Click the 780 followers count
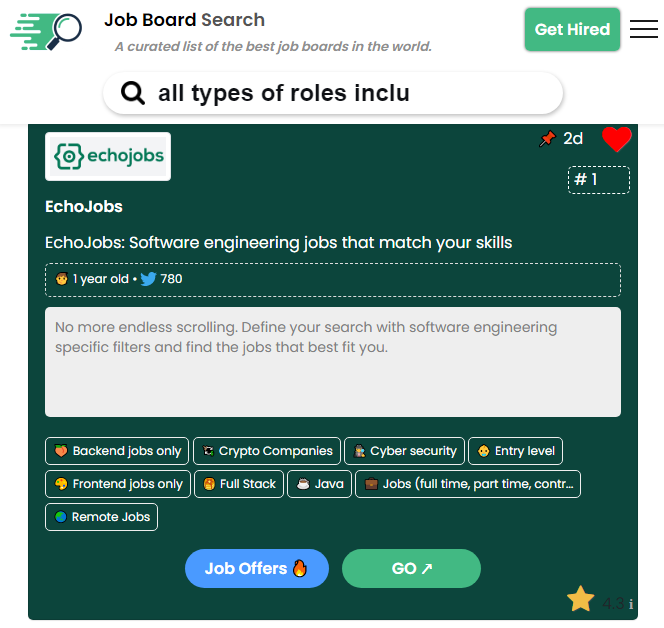The width and height of the screenshot is (664, 628). 171,279
